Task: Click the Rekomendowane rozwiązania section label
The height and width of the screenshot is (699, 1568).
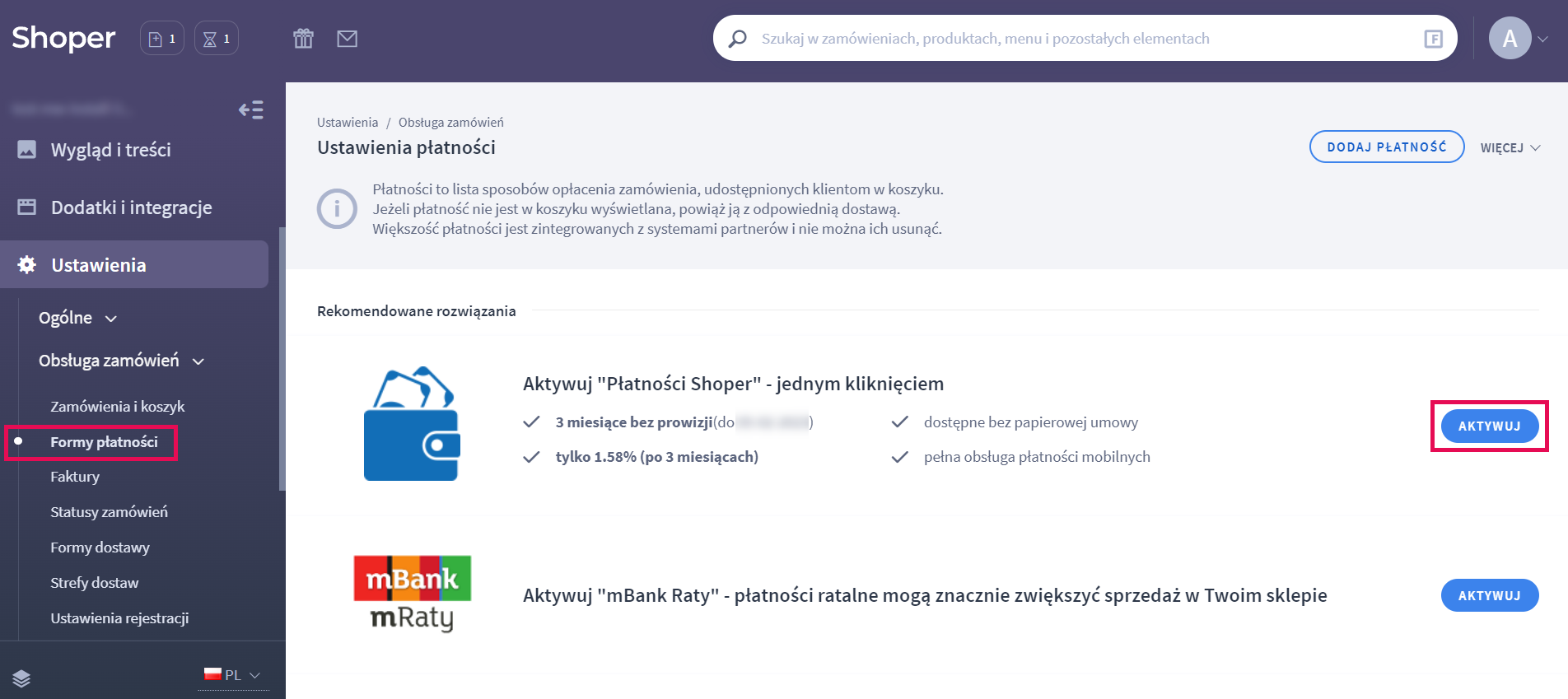Action: [x=417, y=311]
